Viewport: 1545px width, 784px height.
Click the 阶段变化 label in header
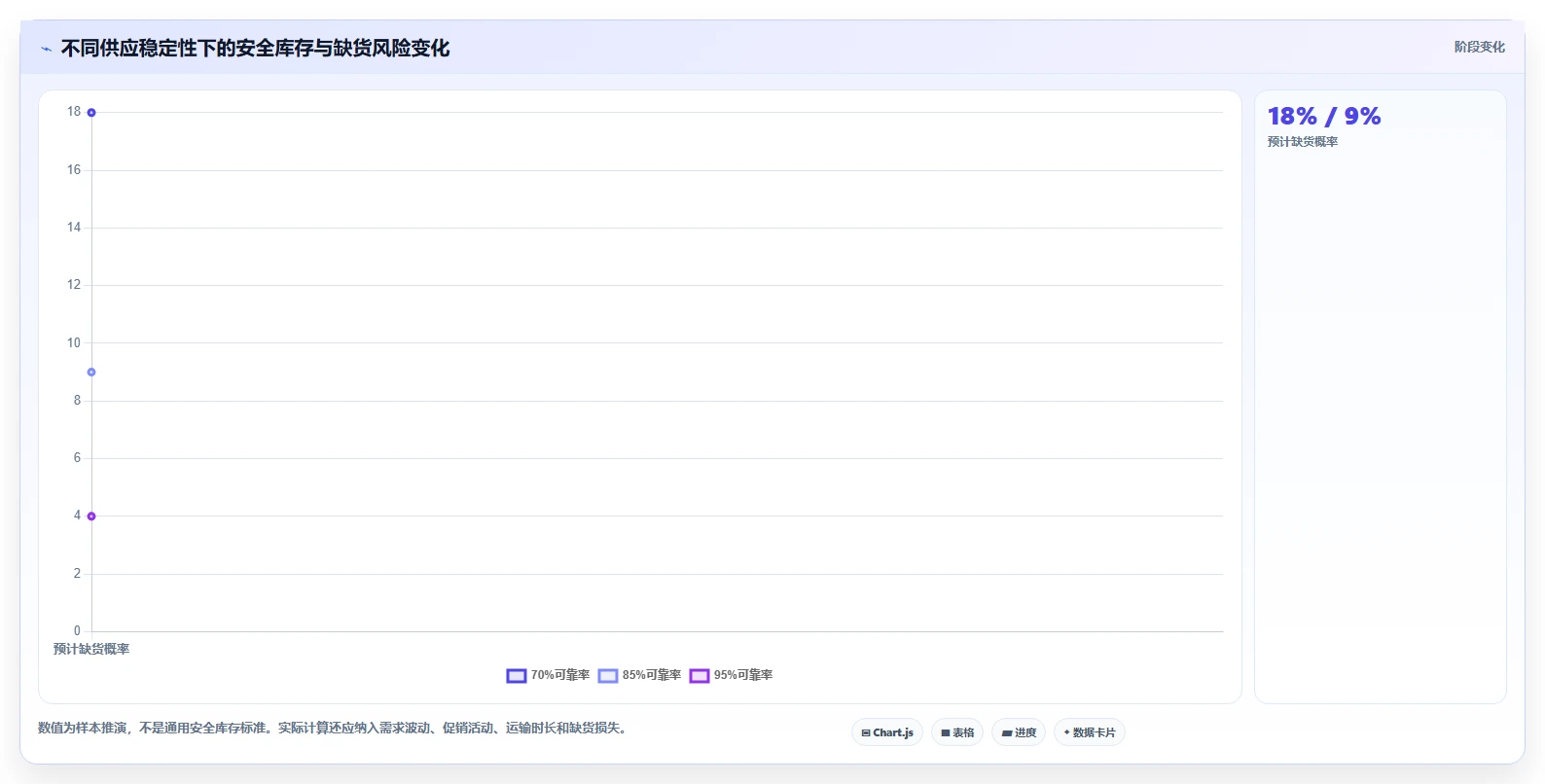pyautogui.click(x=1479, y=47)
